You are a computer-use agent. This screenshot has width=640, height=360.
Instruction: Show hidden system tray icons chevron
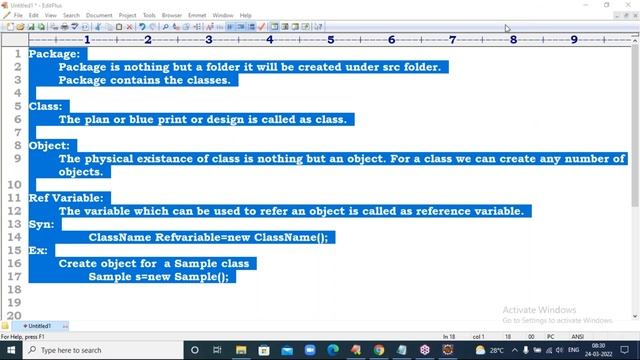514,350
